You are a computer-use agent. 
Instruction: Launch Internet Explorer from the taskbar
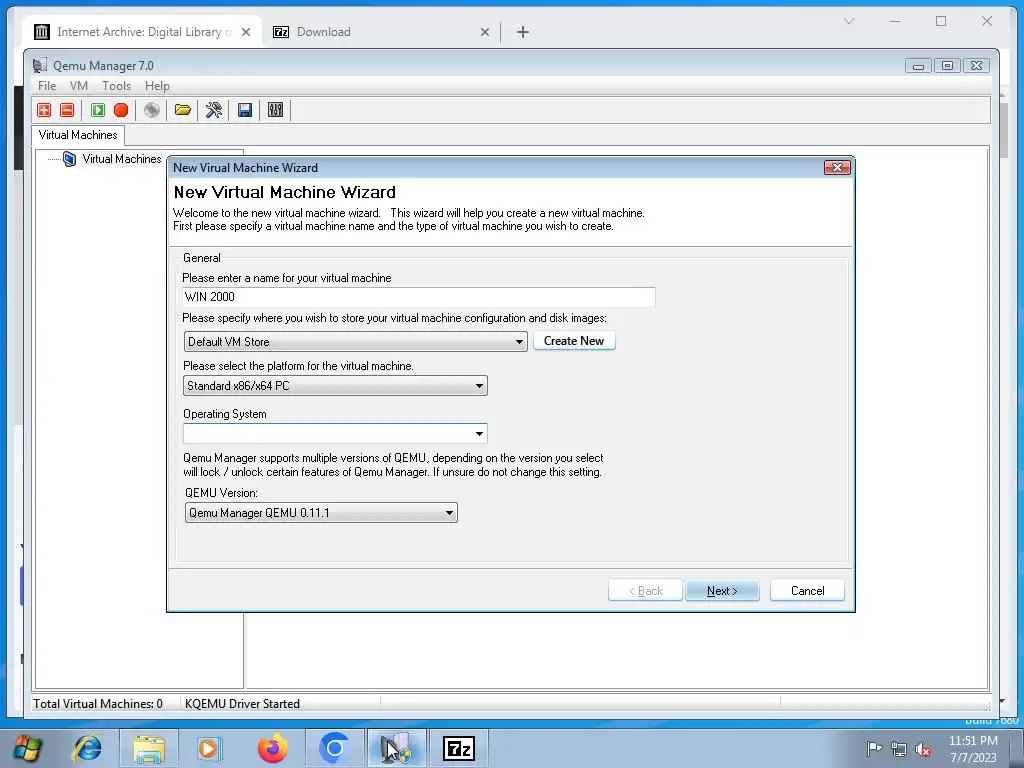pos(88,748)
